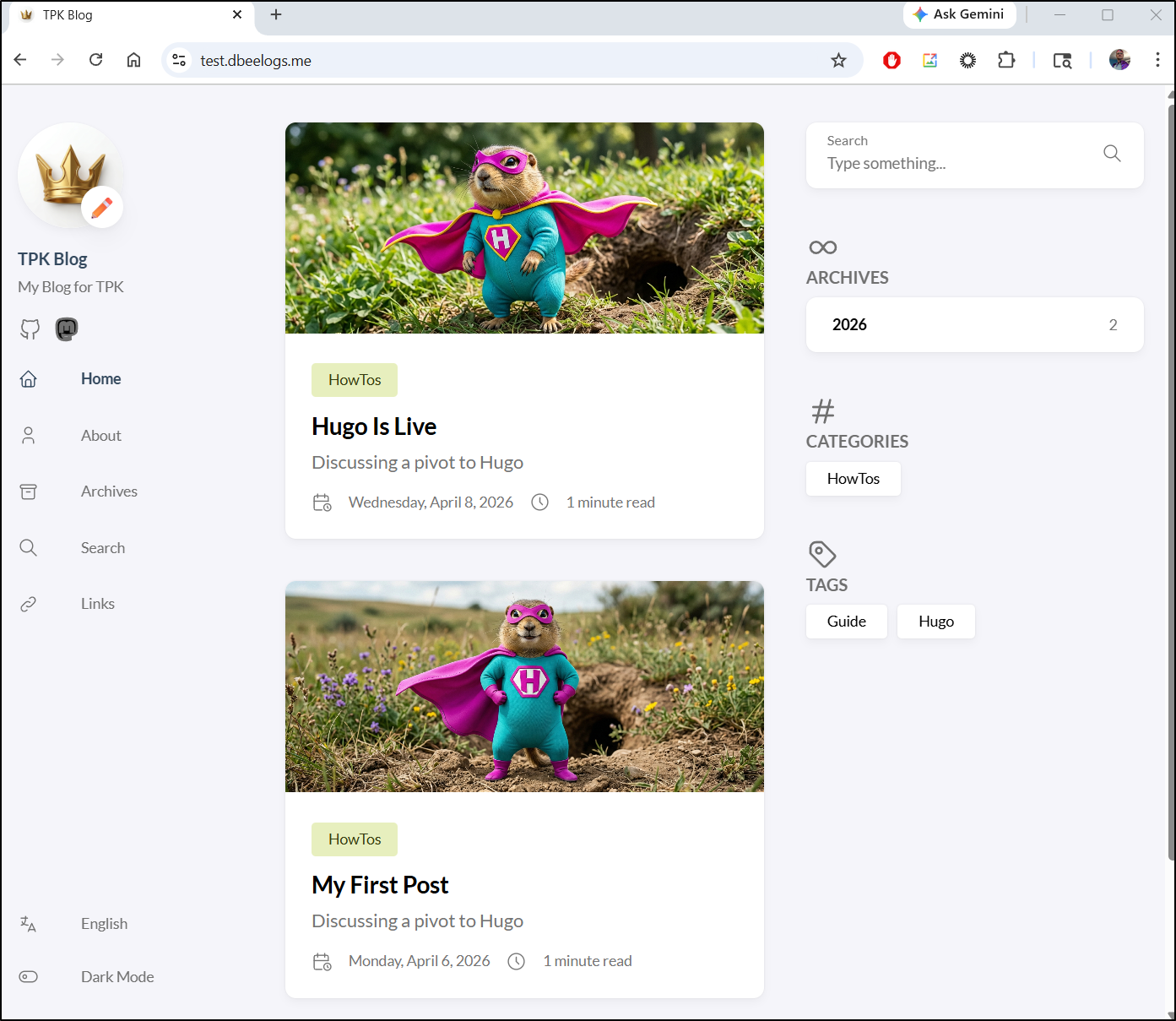Image resolution: width=1176 pixels, height=1021 pixels.
Task: Open the "Hugo Is Live" post title
Action: point(374,426)
